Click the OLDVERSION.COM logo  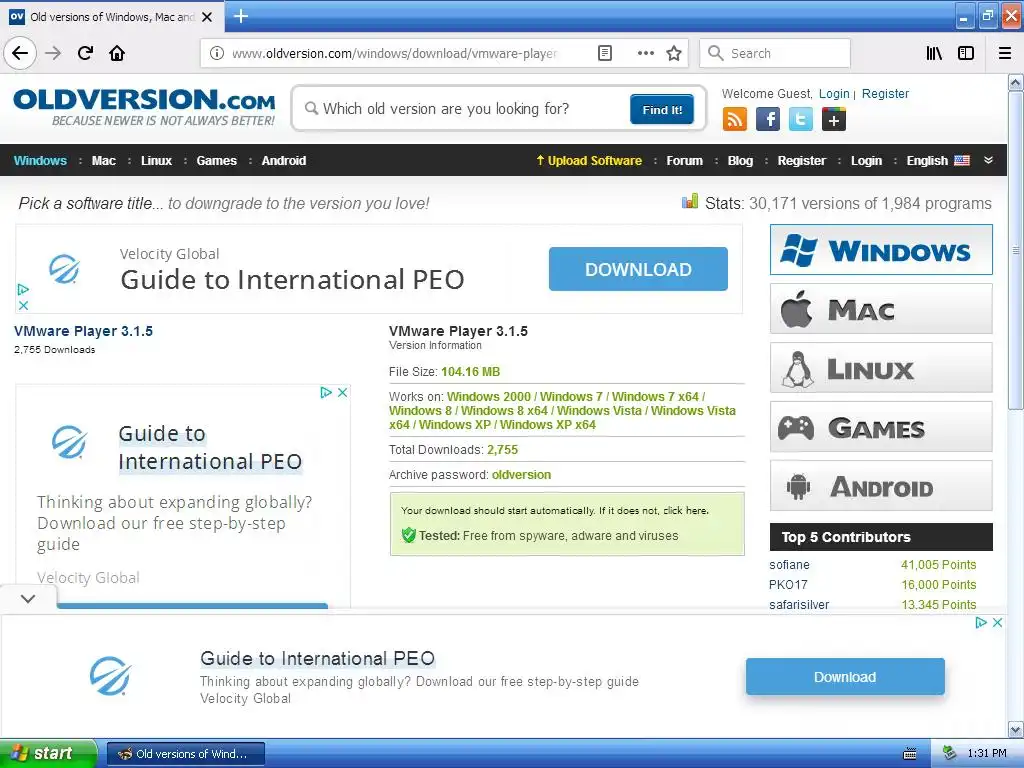pyautogui.click(x=144, y=107)
